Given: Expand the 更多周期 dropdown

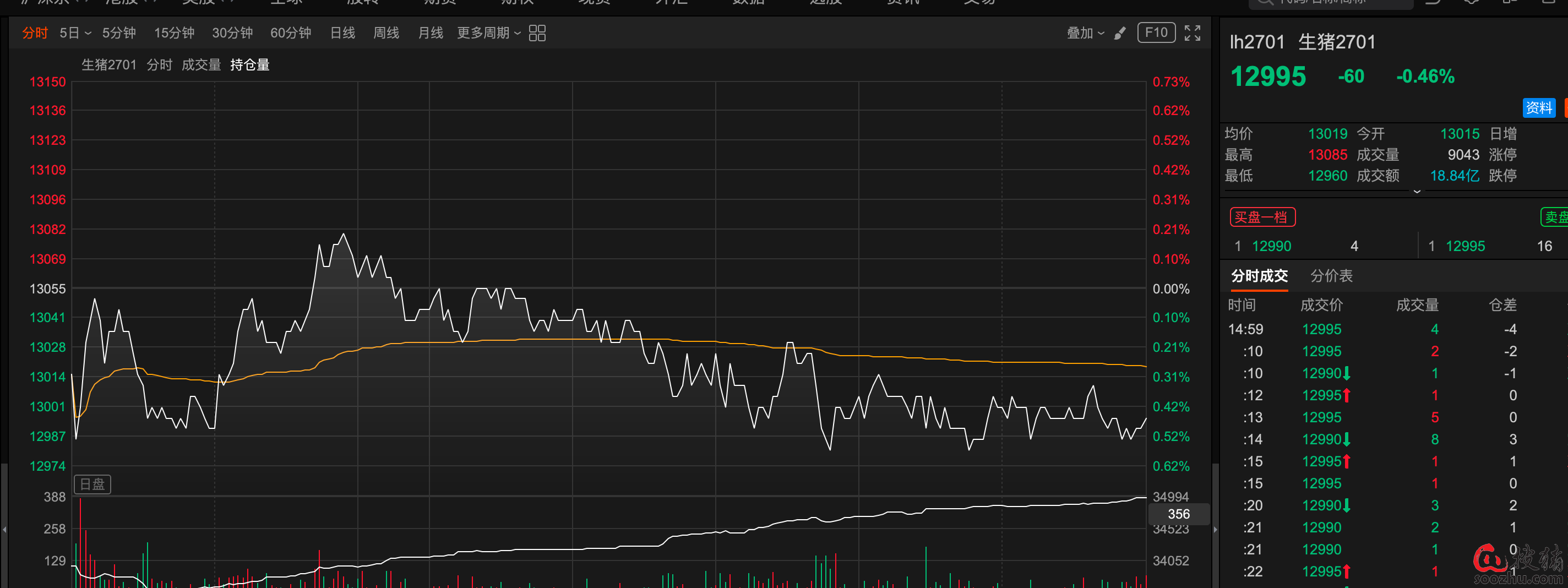Looking at the screenshot, I should coord(488,33).
